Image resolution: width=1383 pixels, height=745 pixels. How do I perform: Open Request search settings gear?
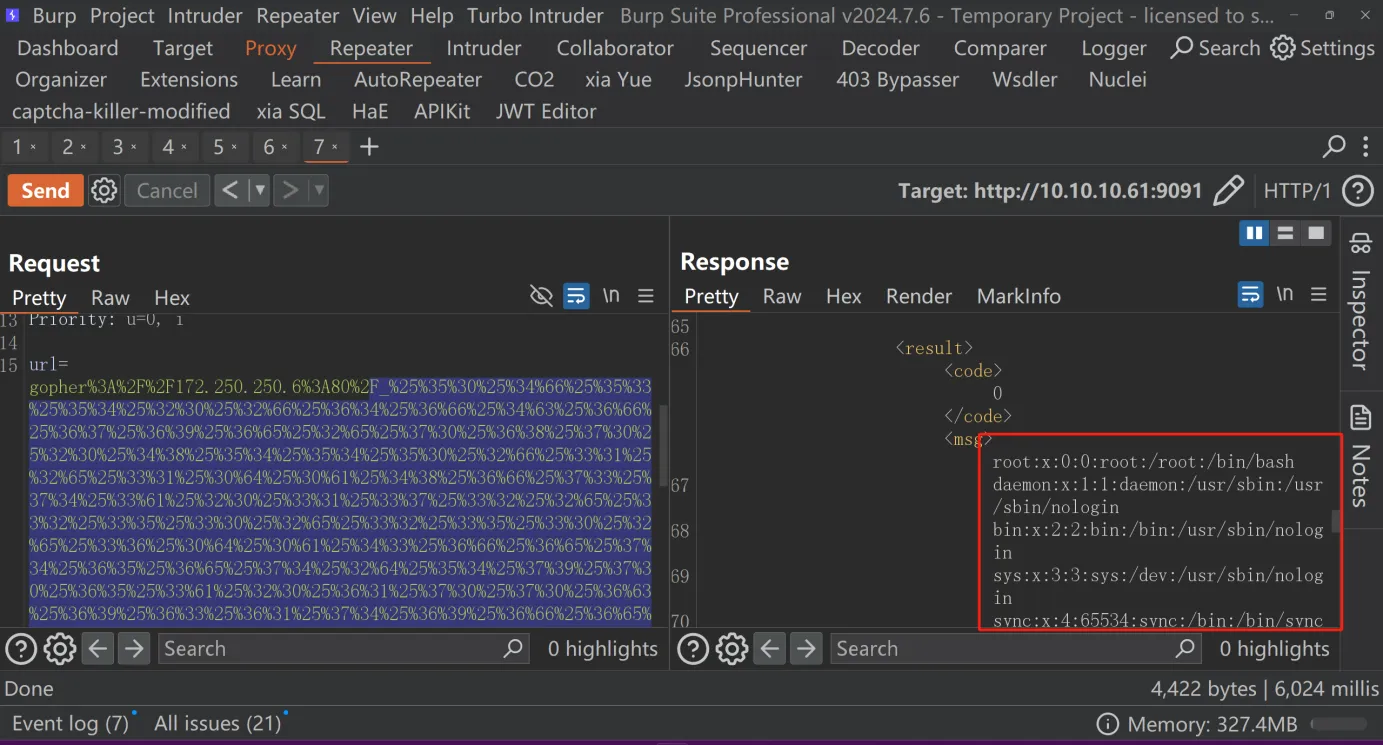click(x=60, y=649)
